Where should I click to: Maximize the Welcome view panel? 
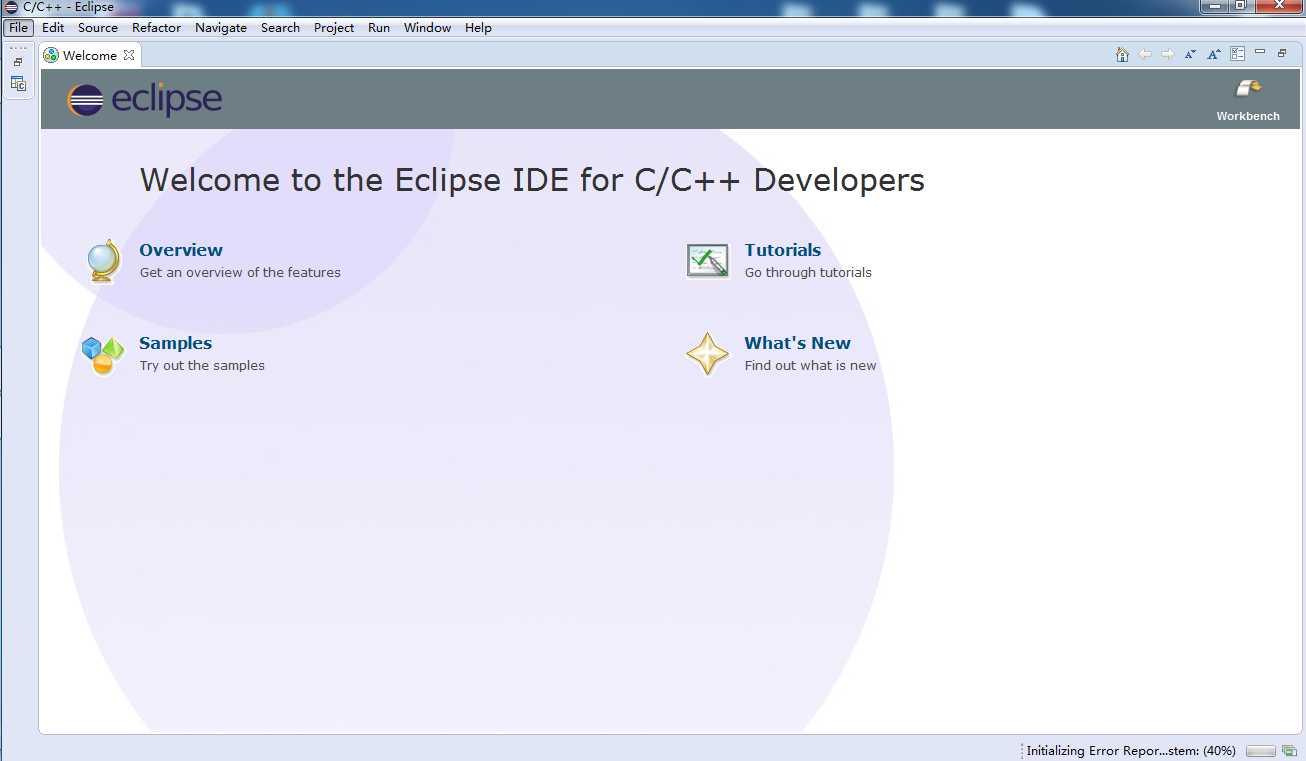click(1282, 53)
